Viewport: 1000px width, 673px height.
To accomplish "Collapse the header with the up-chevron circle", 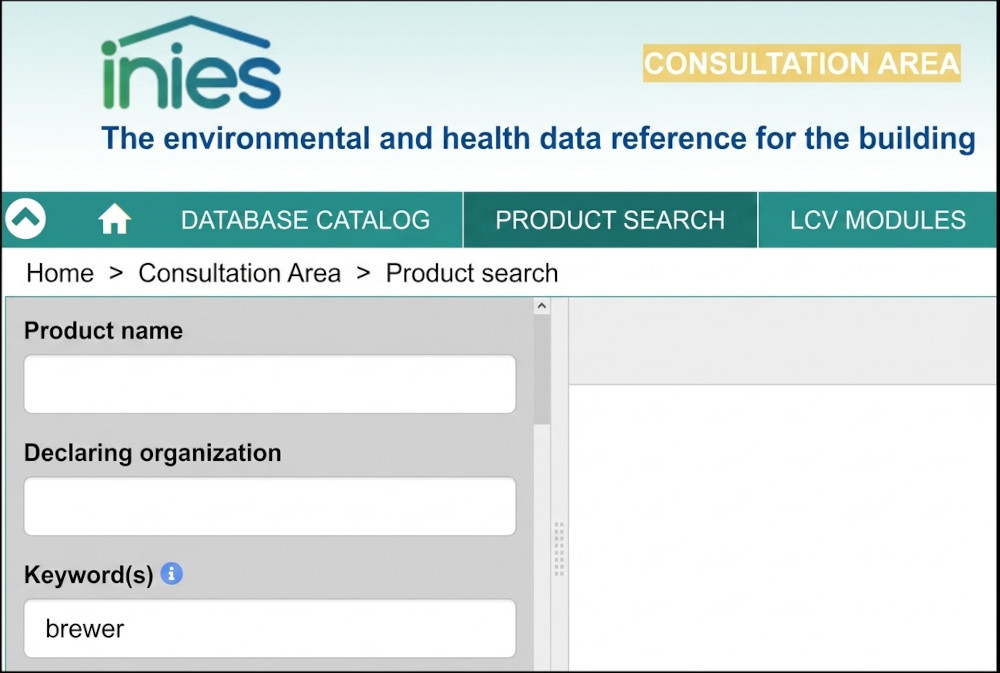I will tap(25, 219).
